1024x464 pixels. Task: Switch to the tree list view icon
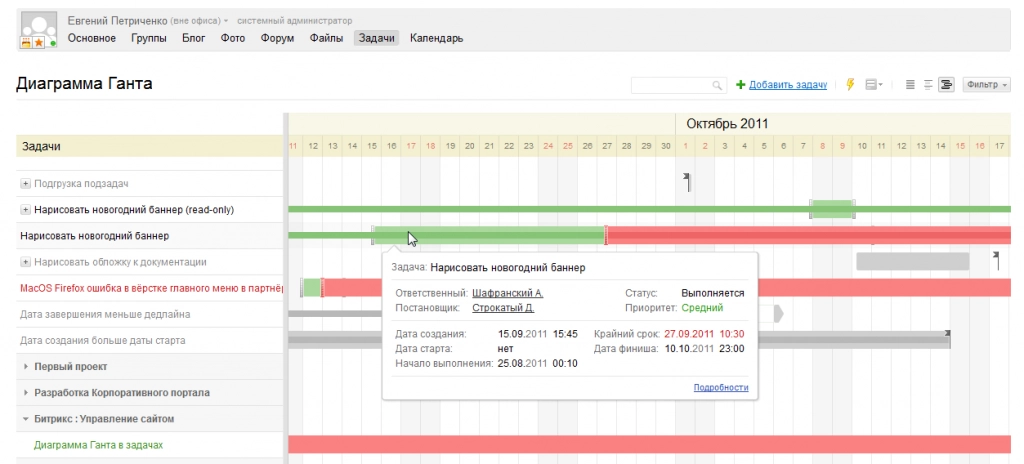[x=928, y=85]
